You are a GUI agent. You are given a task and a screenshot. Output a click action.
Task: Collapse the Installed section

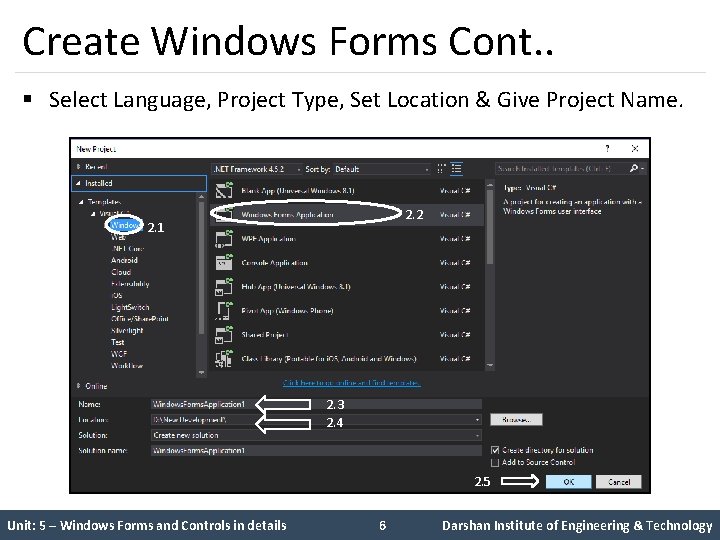[79, 183]
